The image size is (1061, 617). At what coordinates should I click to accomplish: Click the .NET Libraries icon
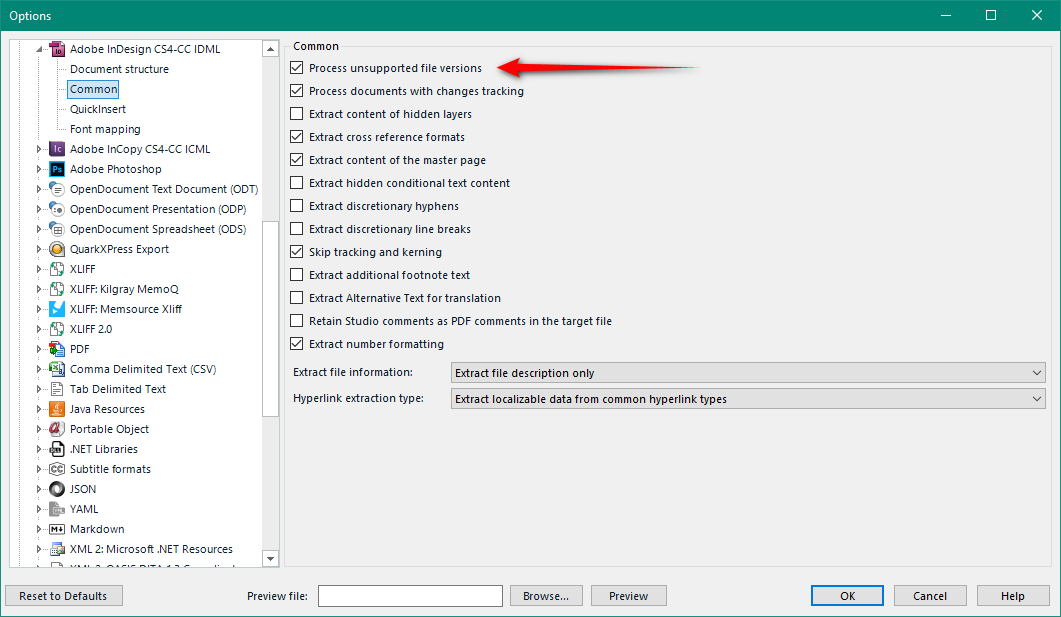click(58, 449)
